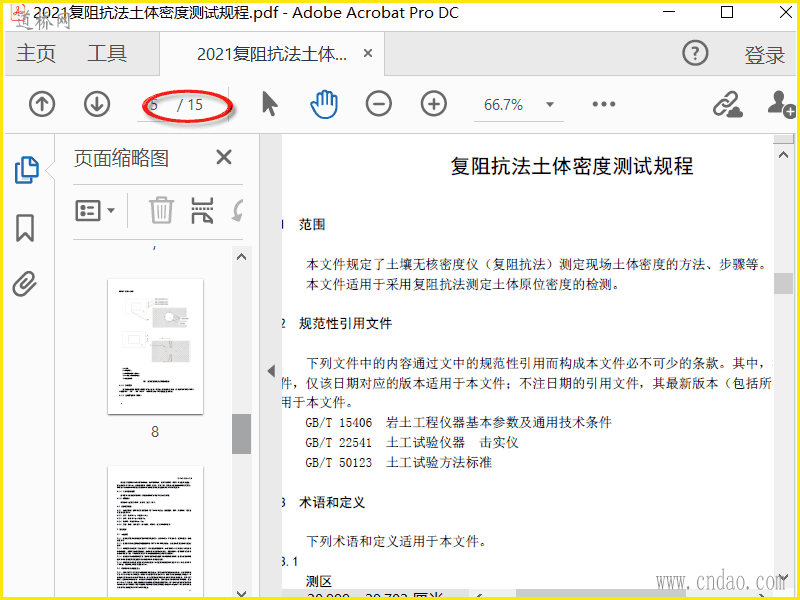Maximize the Acrobat window

point(727,12)
